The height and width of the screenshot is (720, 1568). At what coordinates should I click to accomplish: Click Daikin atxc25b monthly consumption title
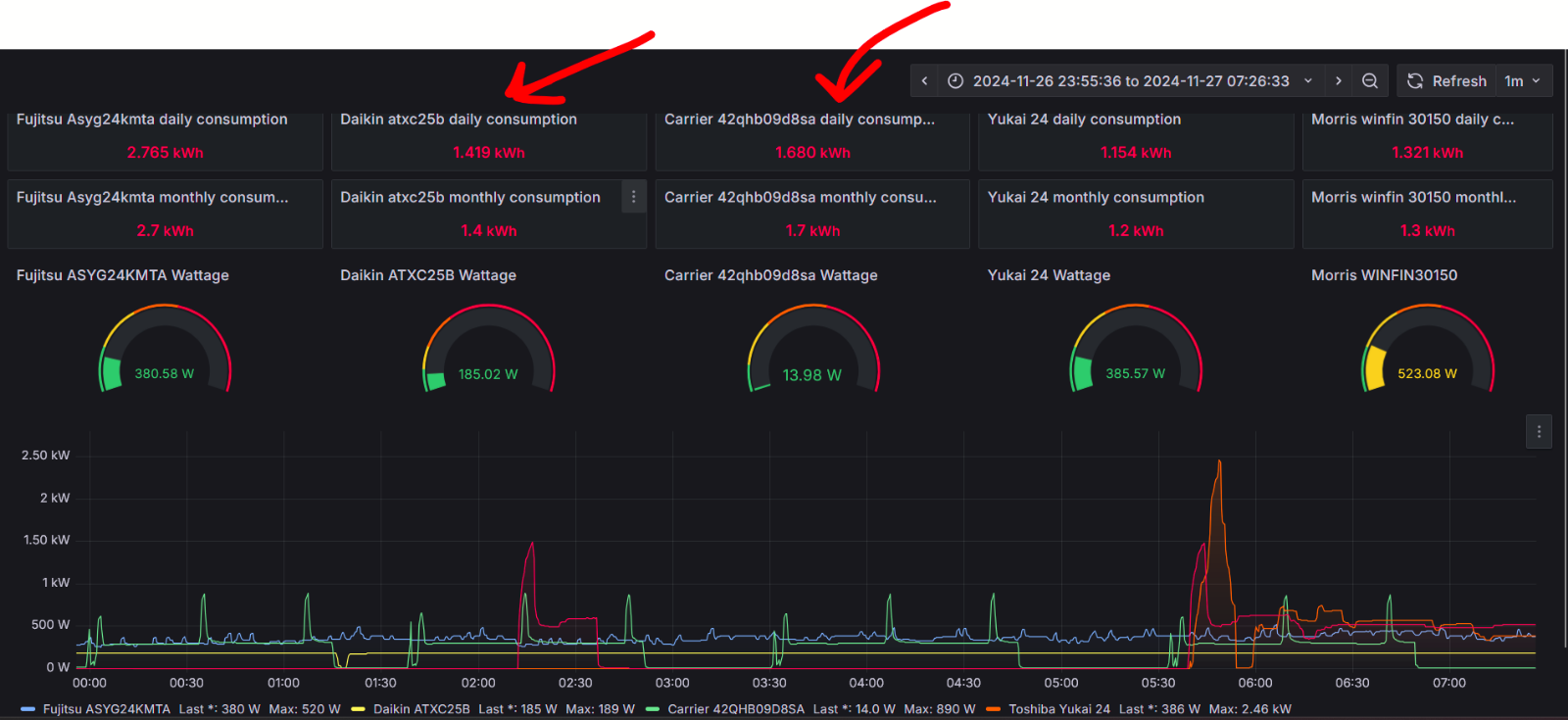470,198
